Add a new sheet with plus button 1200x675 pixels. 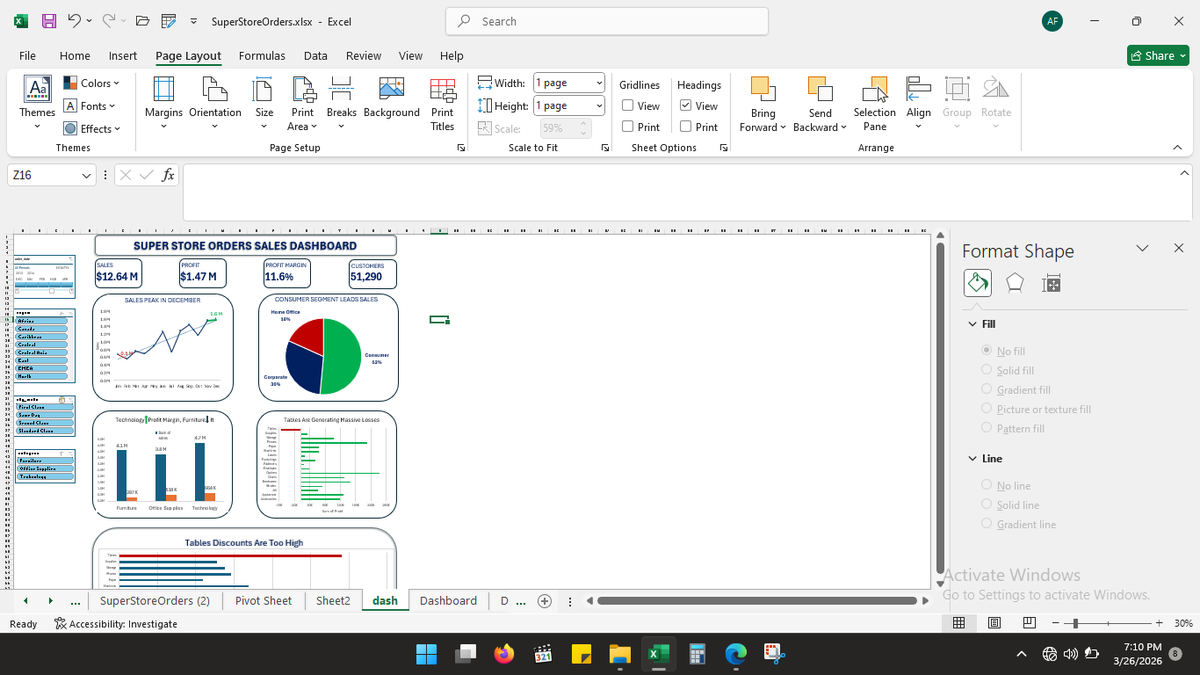545,601
